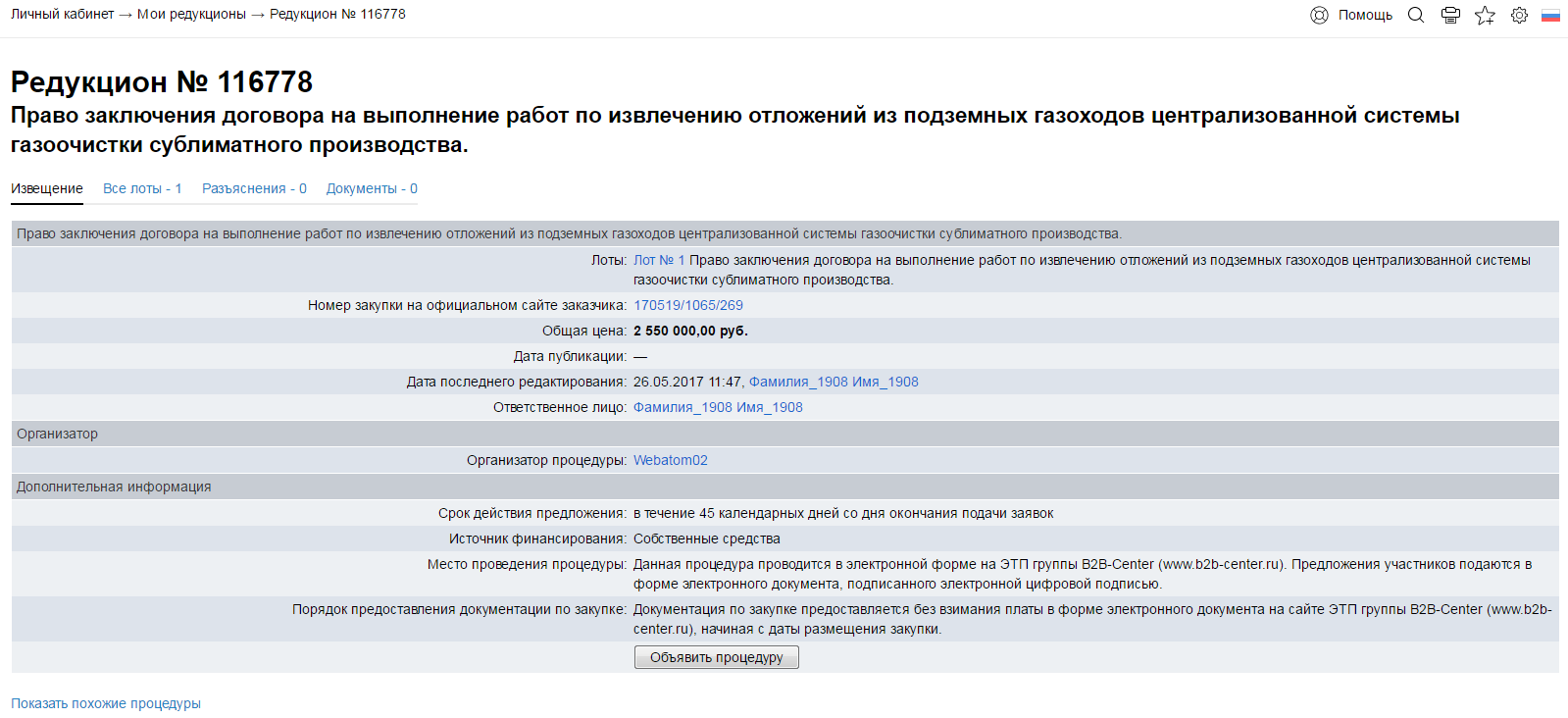Click the printer icon
Image resolution: width=1568 pixels, height=718 pixels.
1450,15
